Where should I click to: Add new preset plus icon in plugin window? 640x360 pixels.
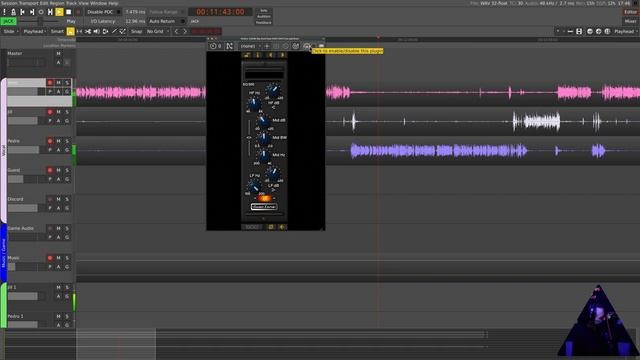point(267,46)
